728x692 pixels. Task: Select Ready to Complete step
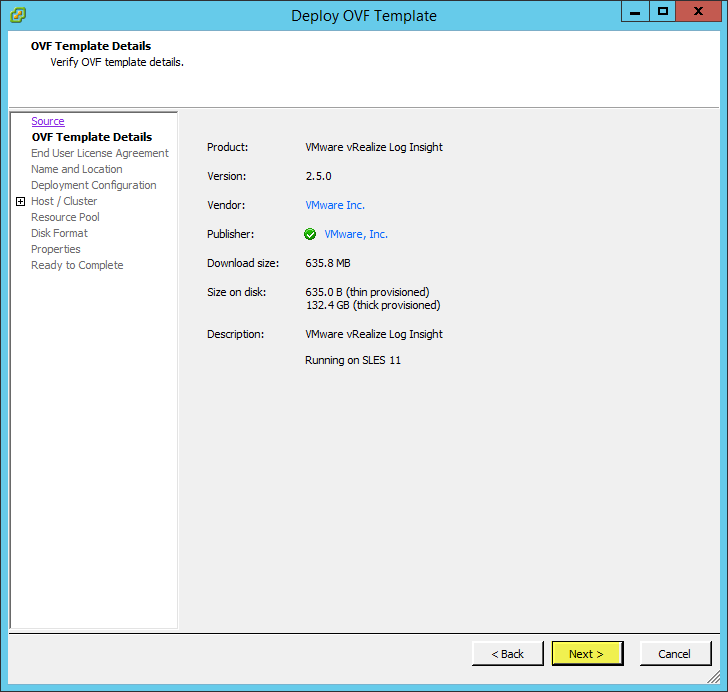(x=77, y=265)
